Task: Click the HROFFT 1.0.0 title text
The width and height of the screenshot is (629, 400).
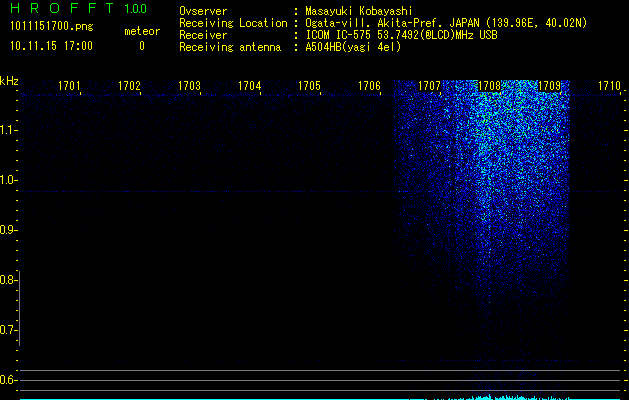Action: [78, 8]
